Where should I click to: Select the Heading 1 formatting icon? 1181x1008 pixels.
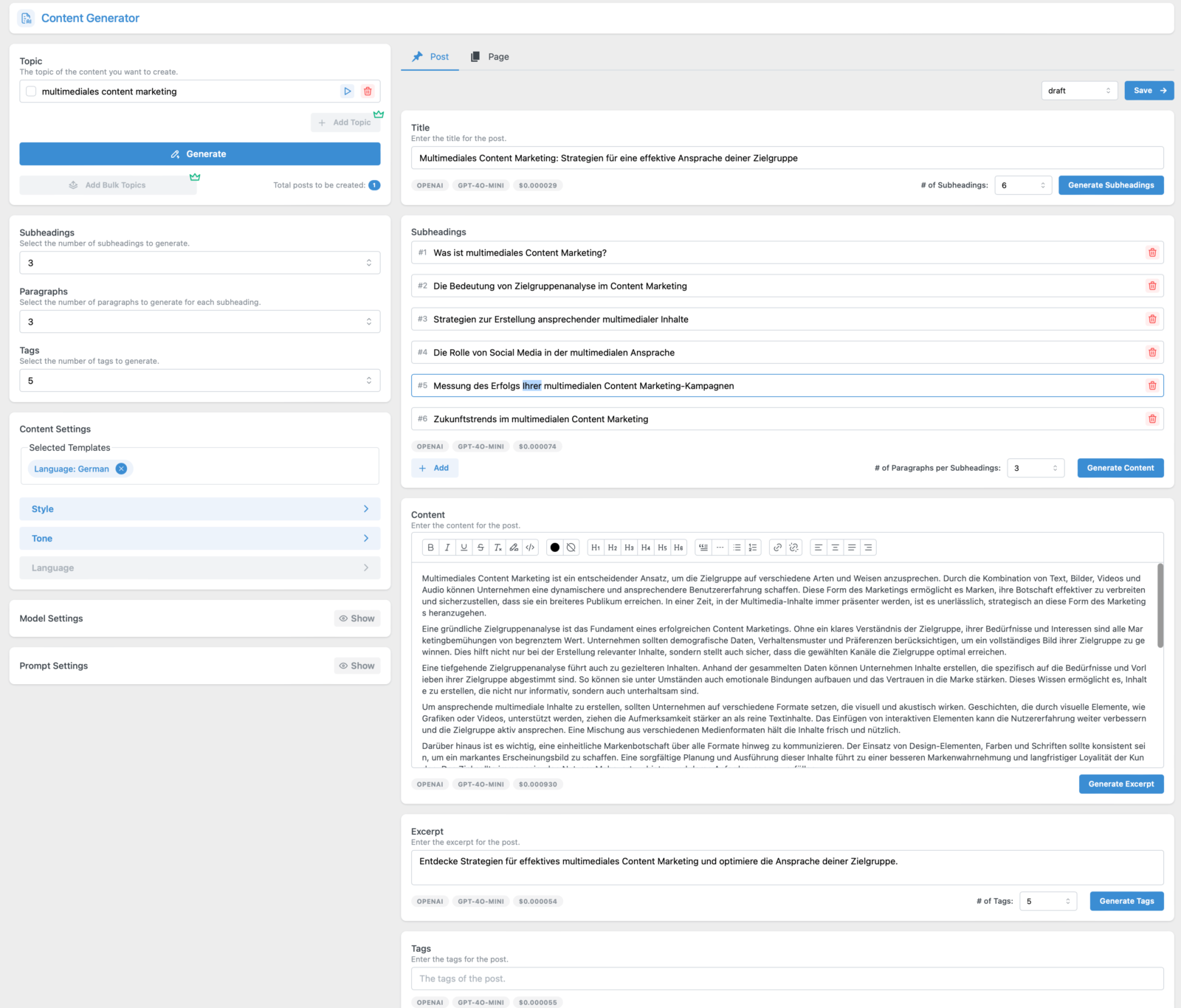[595, 547]
